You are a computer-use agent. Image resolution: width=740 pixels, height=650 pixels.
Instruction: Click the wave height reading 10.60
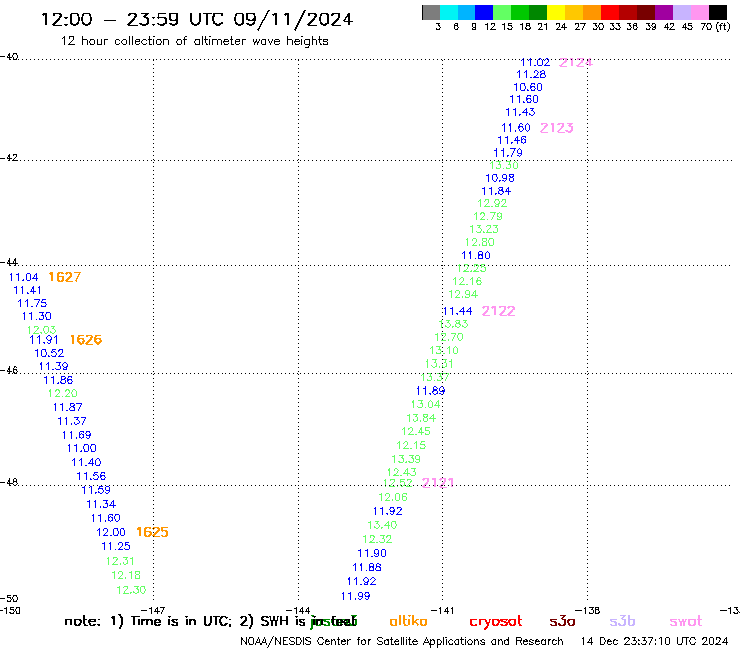point(528,87)
